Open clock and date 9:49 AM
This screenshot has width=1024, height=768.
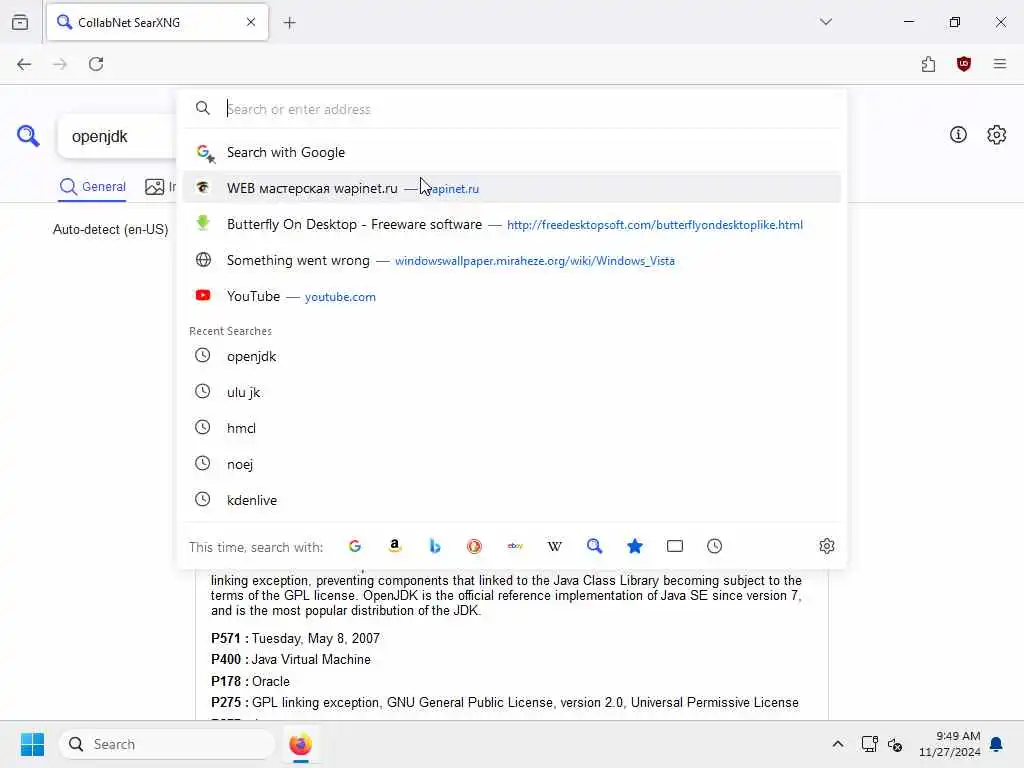(950, 744)
